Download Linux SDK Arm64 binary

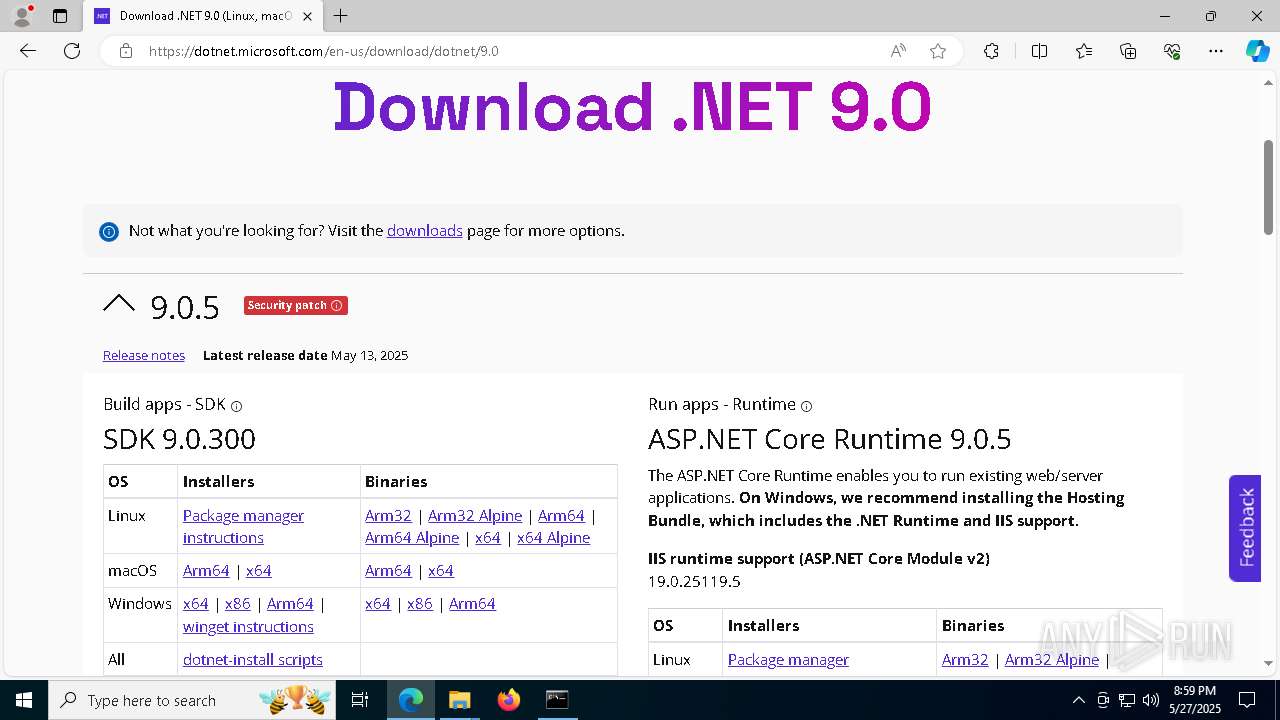[561, 516]
